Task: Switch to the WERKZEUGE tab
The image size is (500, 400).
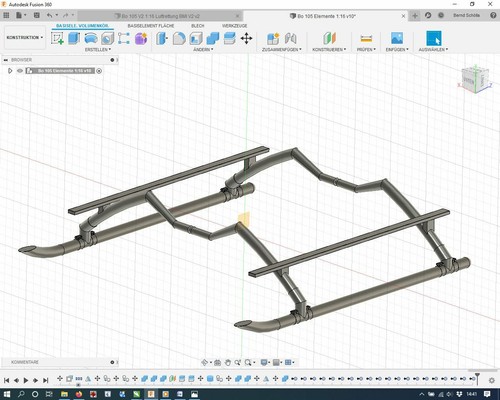Action: [x=234, y=26]
